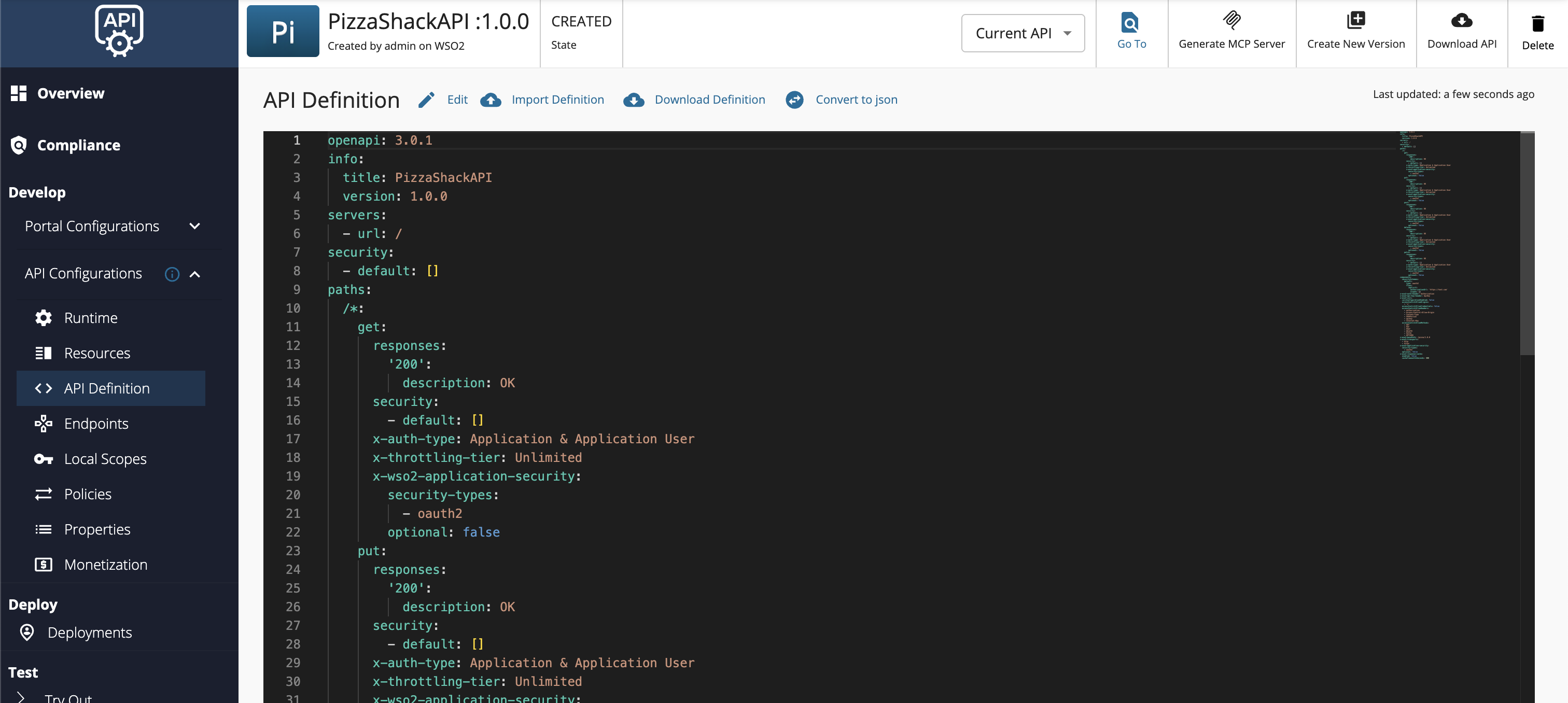Click the Create New Version icon

(x=1355, y=21)
